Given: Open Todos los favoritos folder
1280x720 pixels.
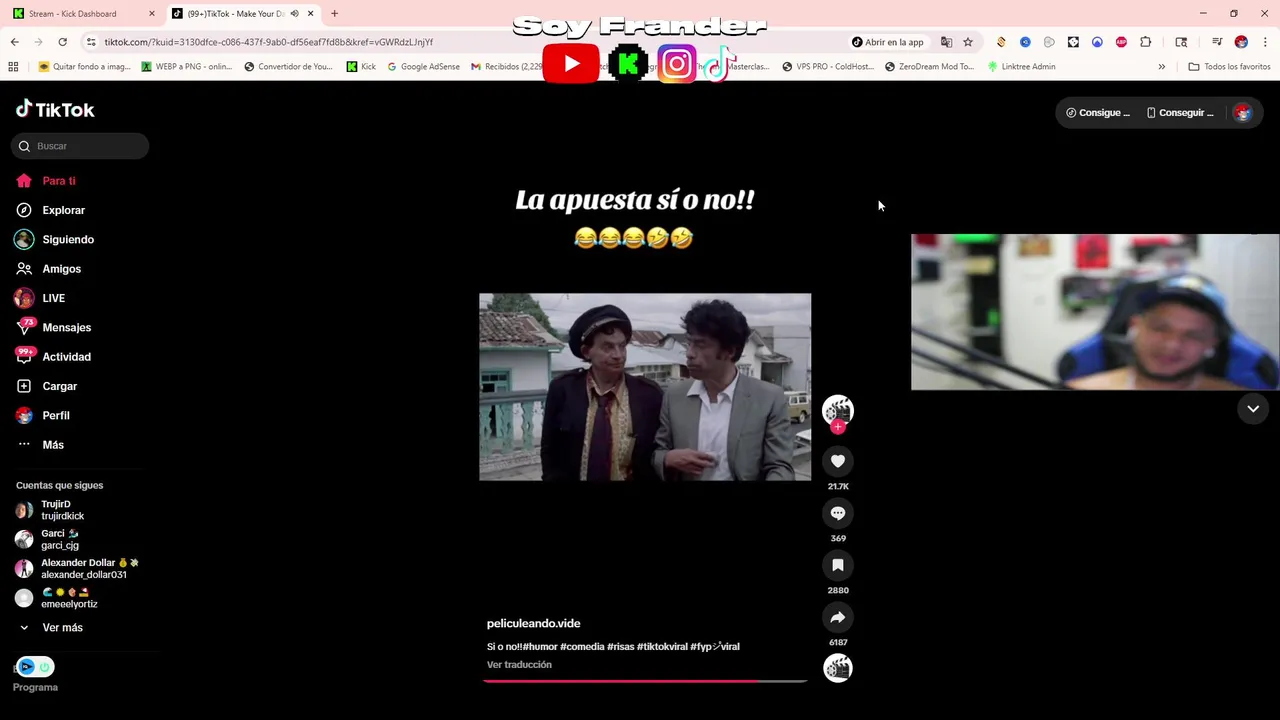Looking at the screenshot, I should click(x=1229, y=67).
